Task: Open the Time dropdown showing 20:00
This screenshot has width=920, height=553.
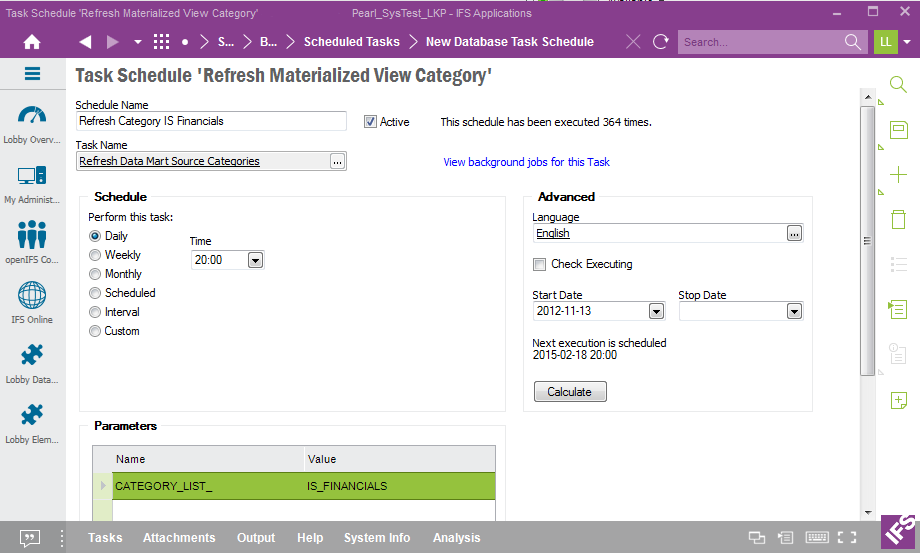Action: [x=255, y=260]
